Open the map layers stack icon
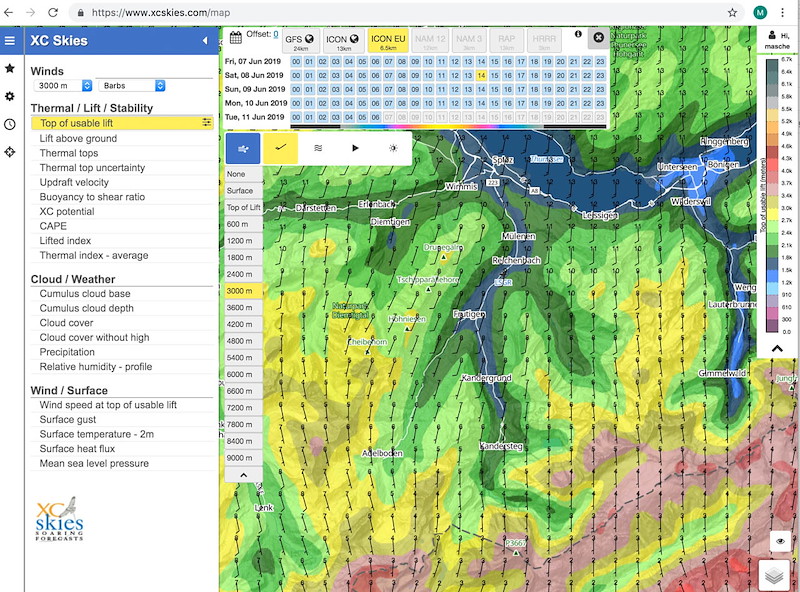Image resolution: width=800 pixels, height=592 pixels. tap(774, 576)
